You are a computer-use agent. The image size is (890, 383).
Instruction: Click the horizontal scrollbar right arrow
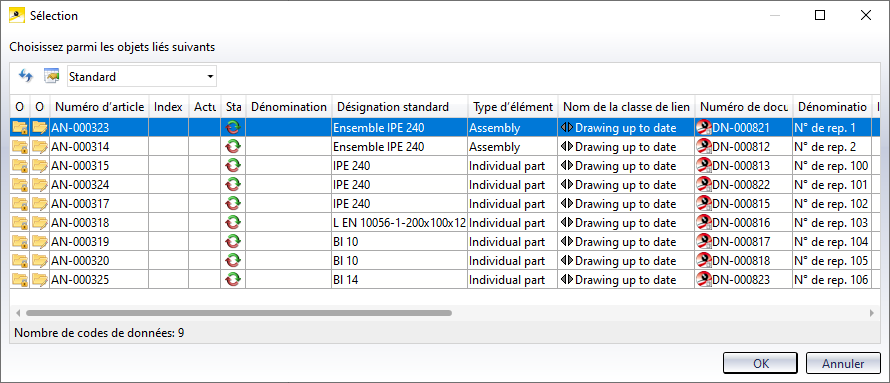point(872,313)
